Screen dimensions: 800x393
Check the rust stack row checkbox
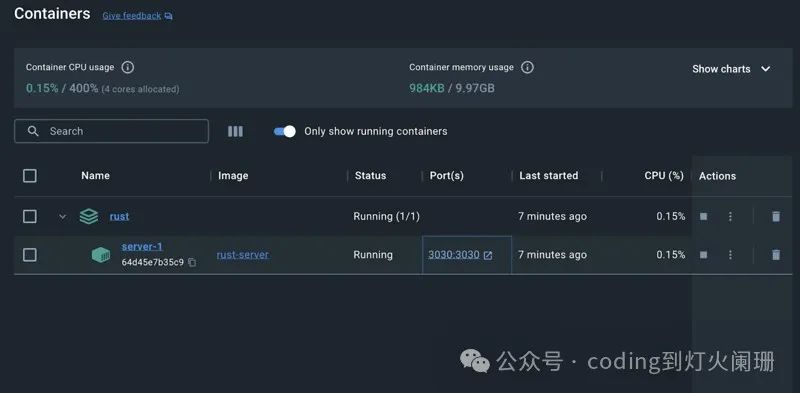pyautogui.click(x=30, y=216)
